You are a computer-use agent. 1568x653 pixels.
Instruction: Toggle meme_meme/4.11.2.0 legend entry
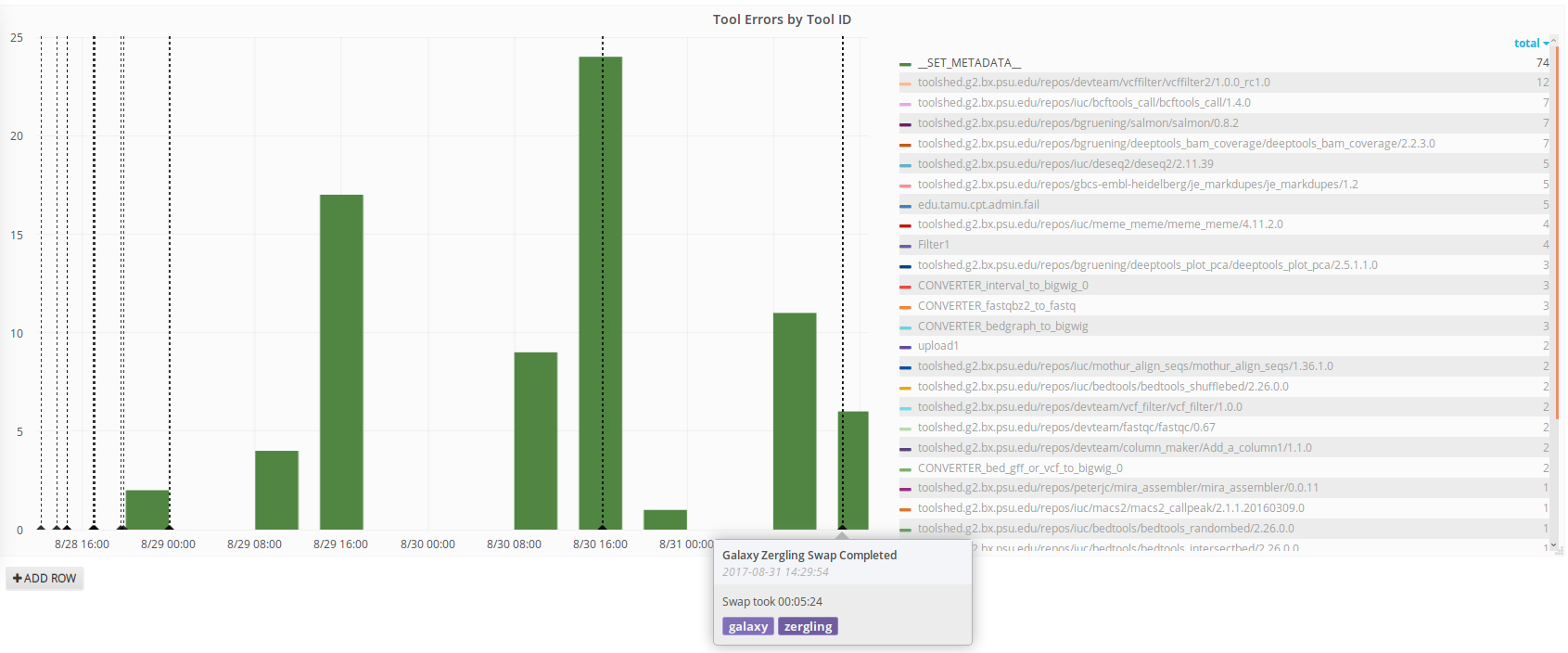1101,224
